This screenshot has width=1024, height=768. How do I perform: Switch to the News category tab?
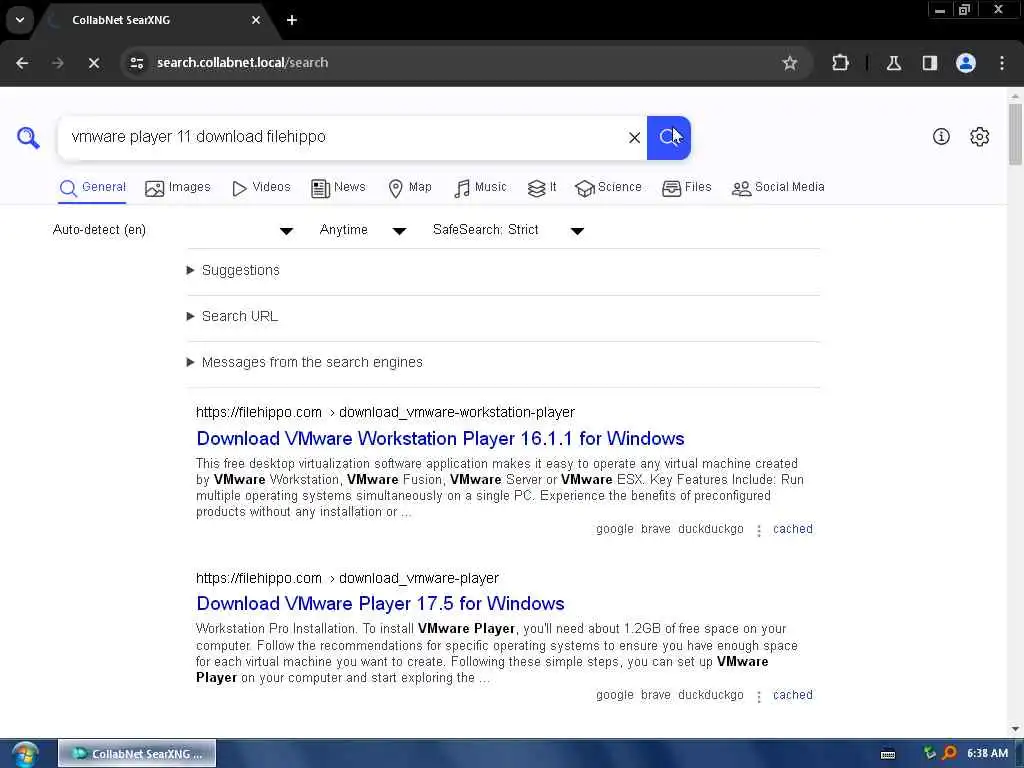coord(338,188)
